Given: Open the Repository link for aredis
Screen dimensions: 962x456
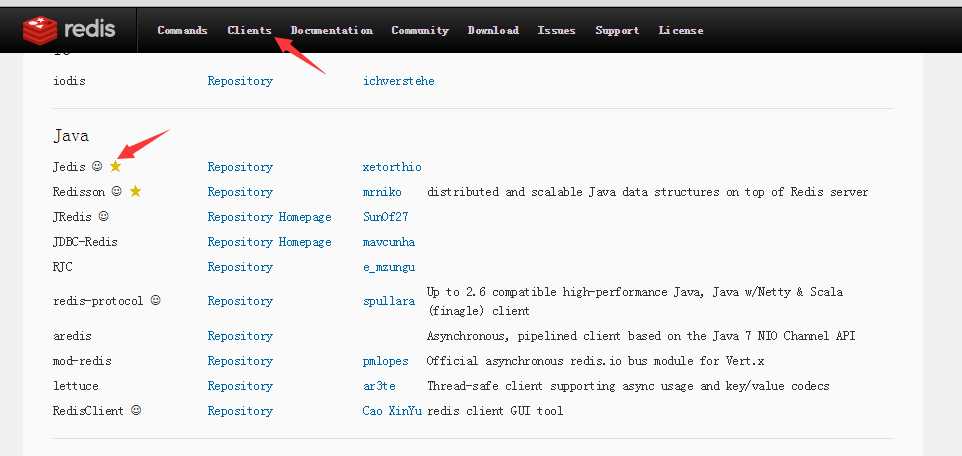Looking at the screenshot, I should pos(240,336).
